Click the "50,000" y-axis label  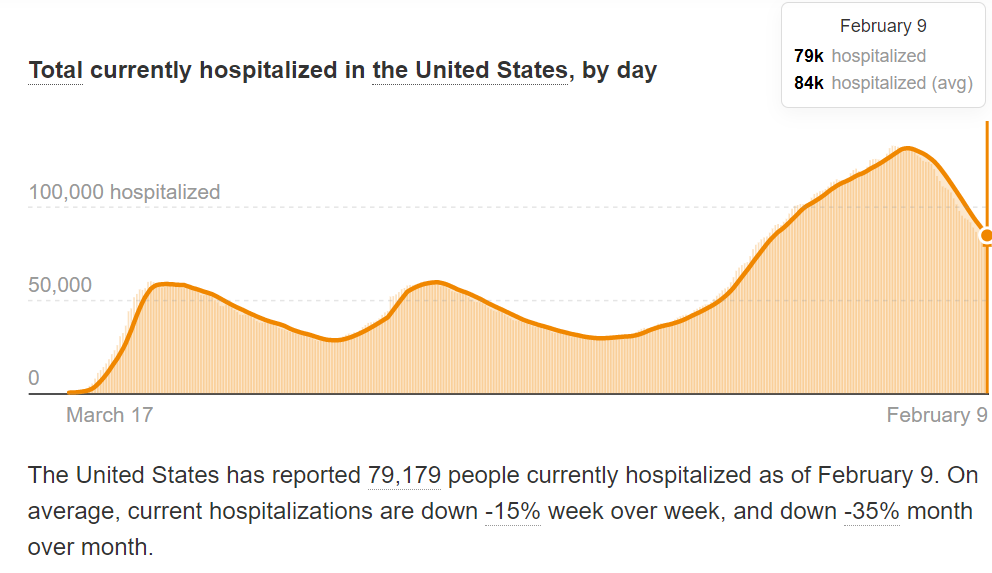(x=60, y=285)
